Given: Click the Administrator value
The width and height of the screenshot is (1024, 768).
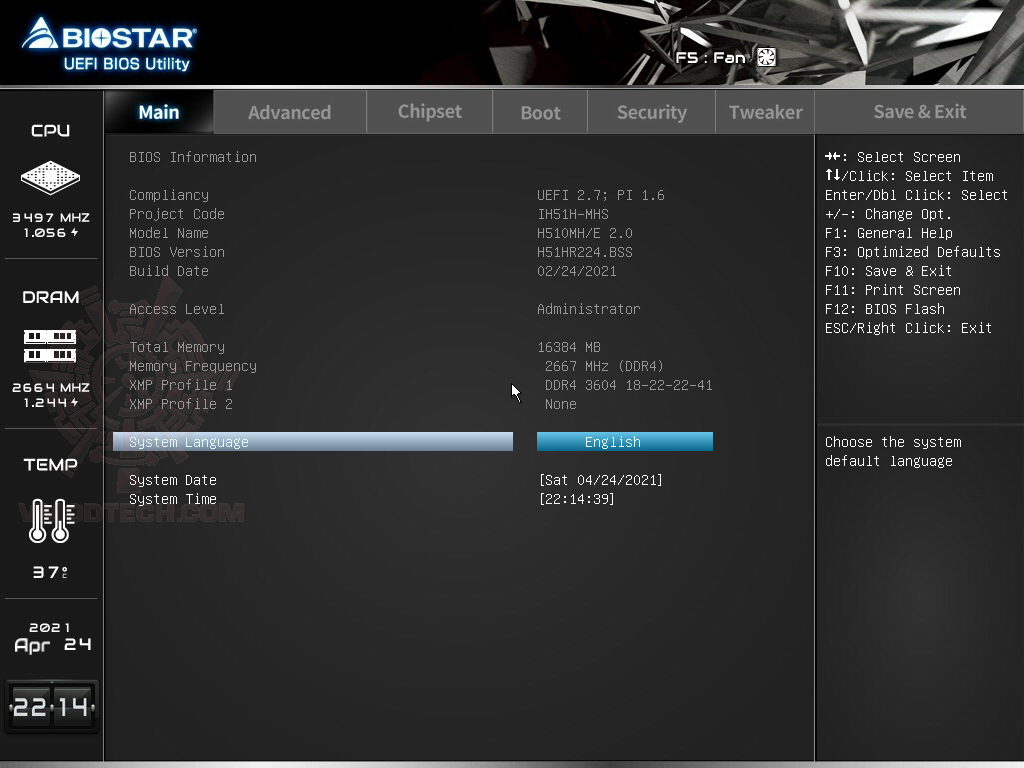Looking at the screenshot, I should pos(588,309).
